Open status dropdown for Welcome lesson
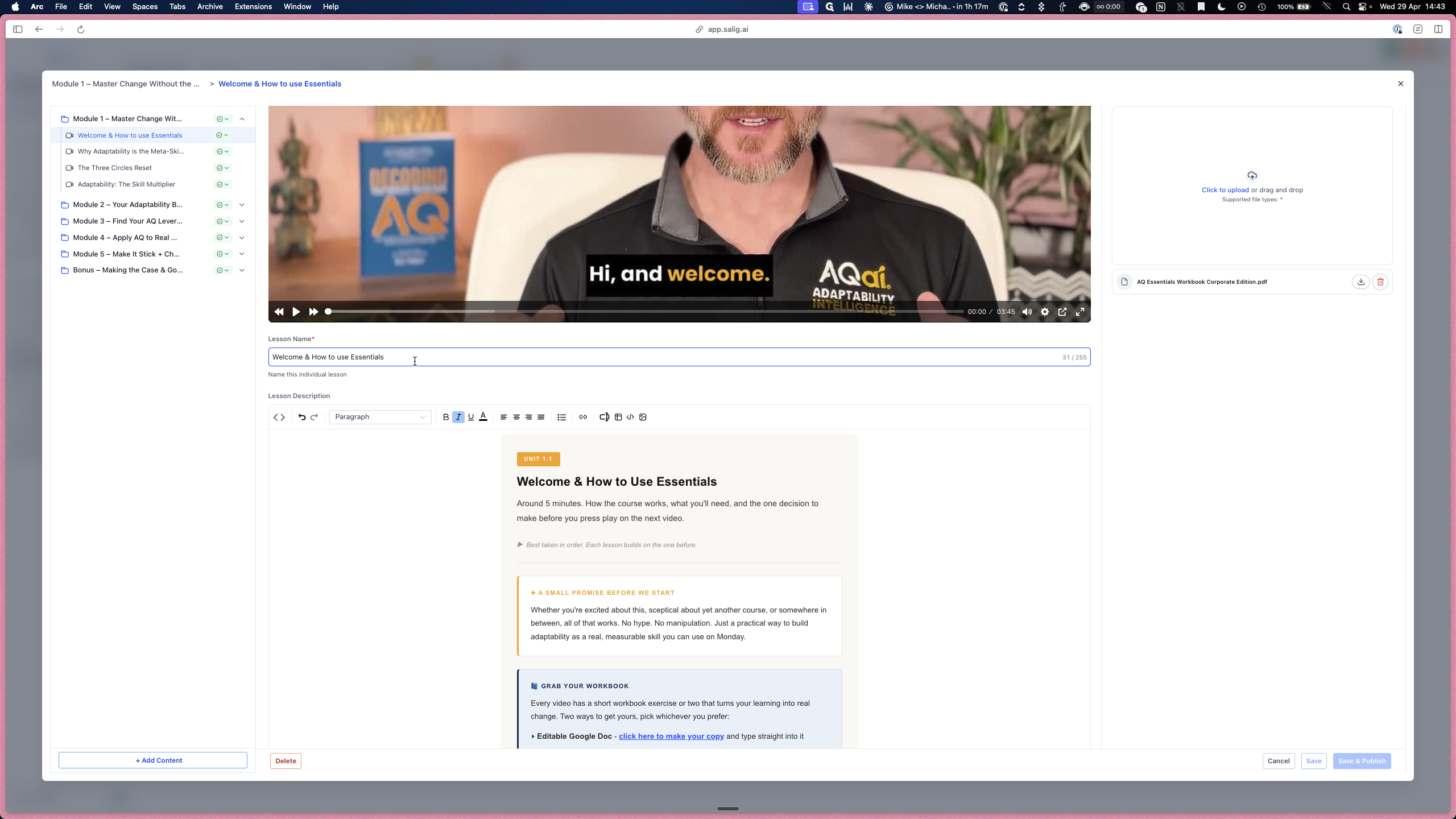This screenshot has width=1456, height=819. (222, 135)
